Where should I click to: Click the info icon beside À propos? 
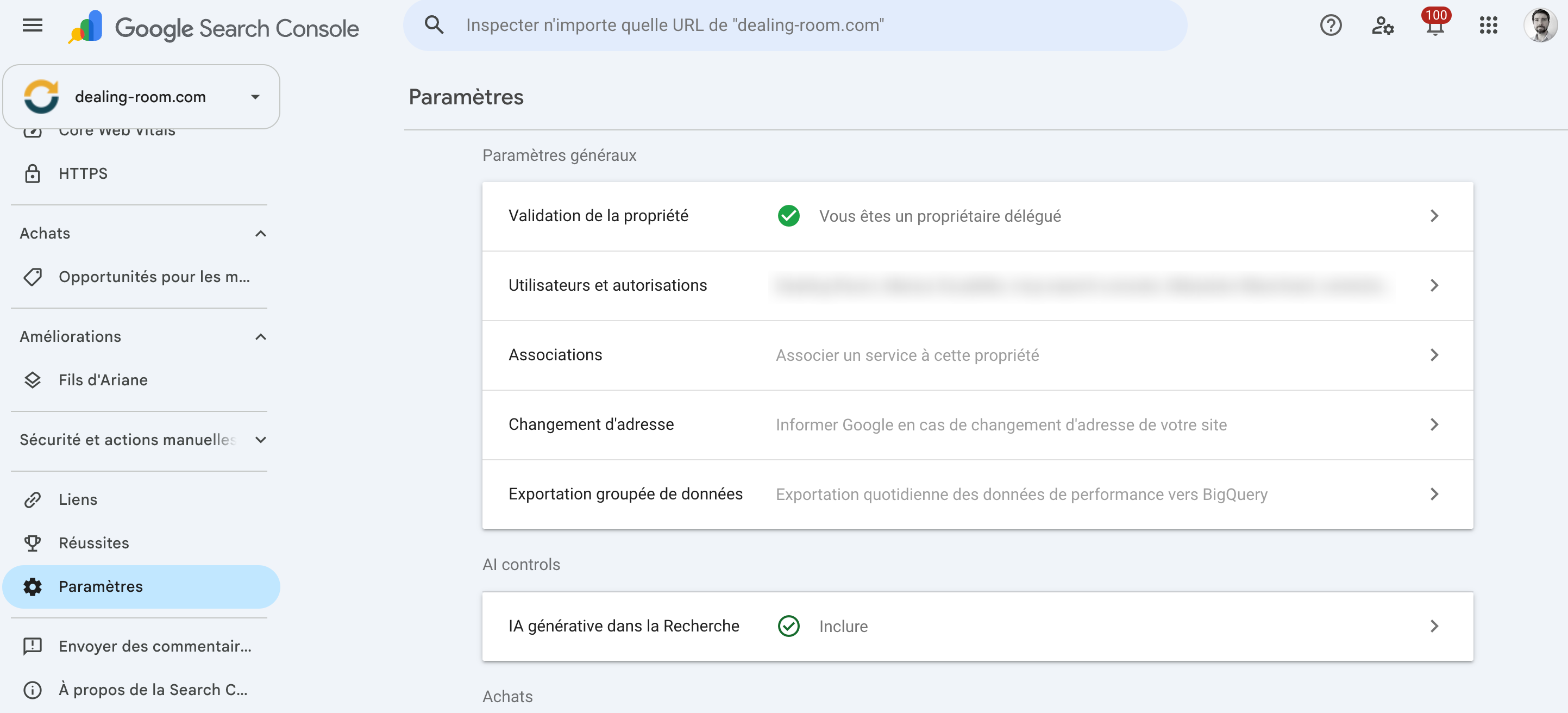(32, 690)
